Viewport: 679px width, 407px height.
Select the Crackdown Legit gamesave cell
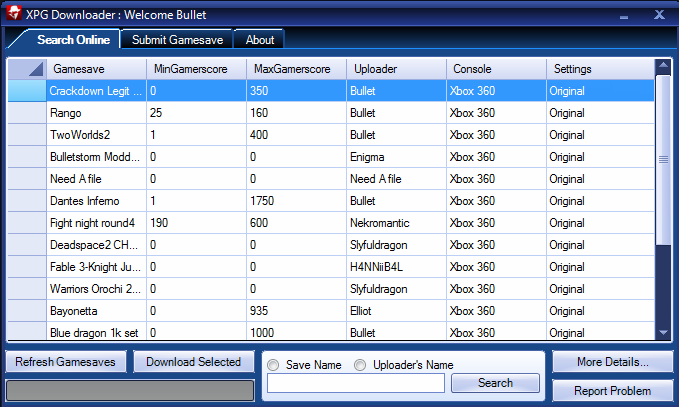[96, 91]
